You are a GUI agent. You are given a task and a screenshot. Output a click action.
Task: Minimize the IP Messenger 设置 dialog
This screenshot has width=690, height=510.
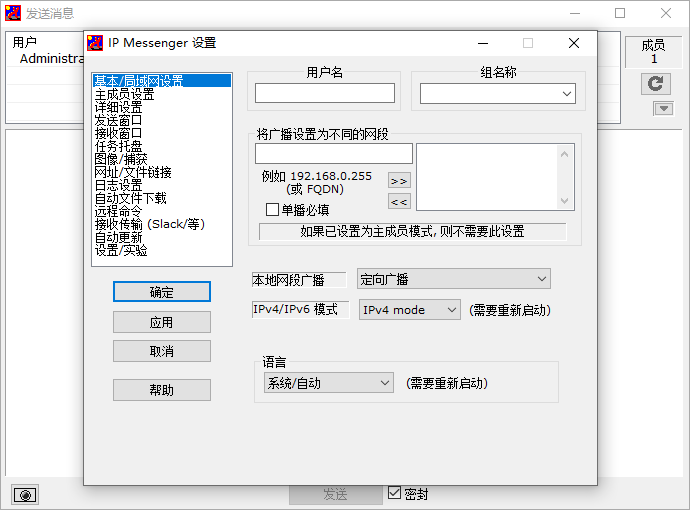click(x=483, y=43)
